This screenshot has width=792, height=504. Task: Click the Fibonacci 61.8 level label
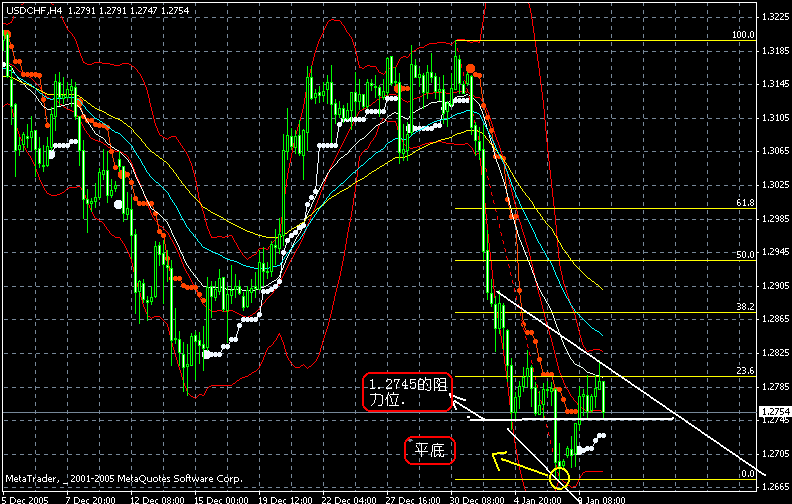[746, 203]
